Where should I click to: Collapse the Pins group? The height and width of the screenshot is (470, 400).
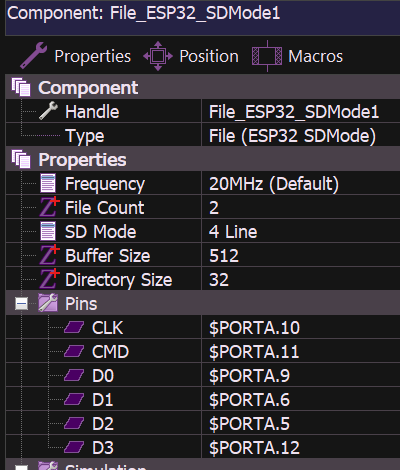click(22, 304)
